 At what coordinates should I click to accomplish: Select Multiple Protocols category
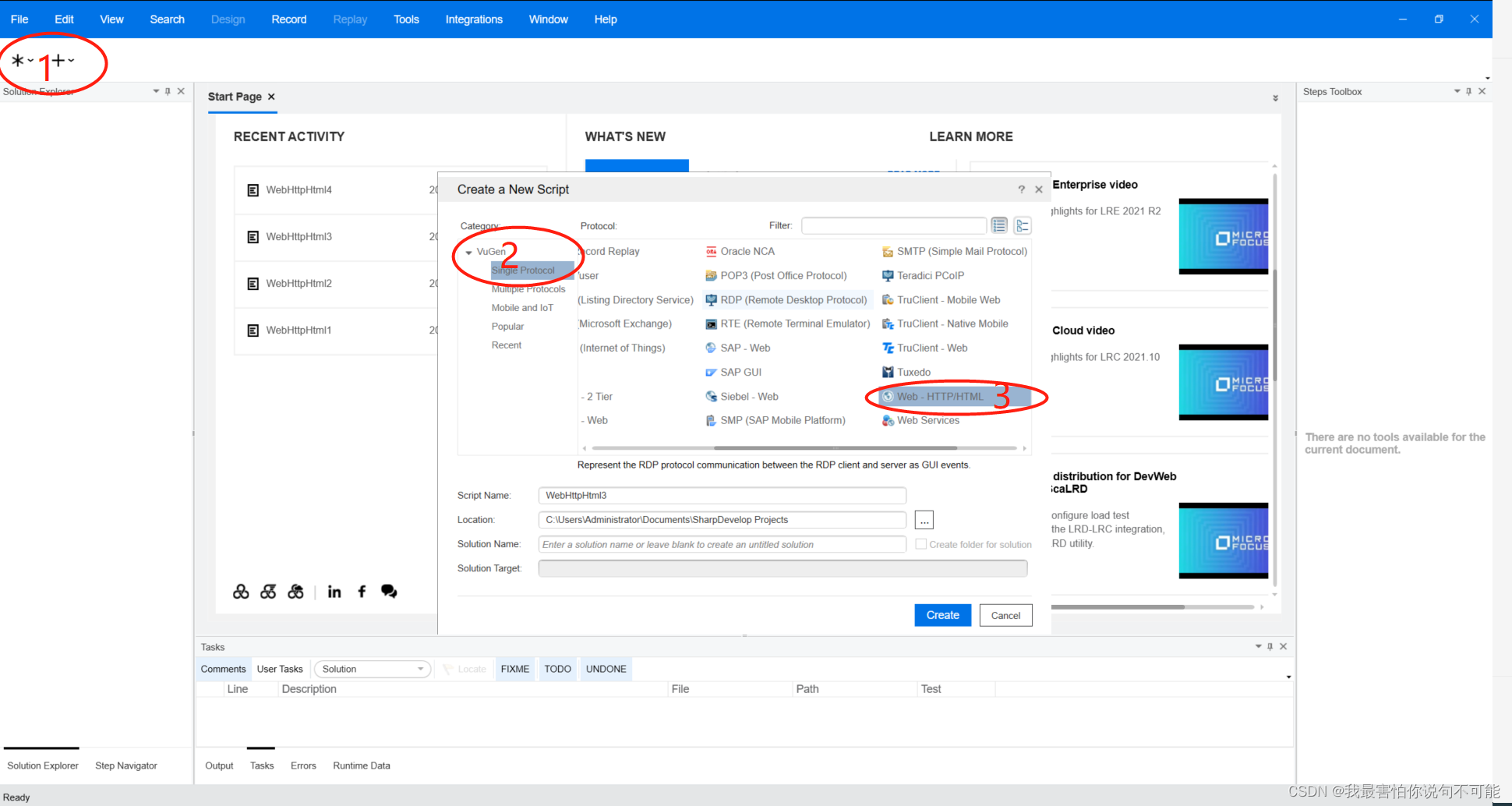click(x=528, y=289)
